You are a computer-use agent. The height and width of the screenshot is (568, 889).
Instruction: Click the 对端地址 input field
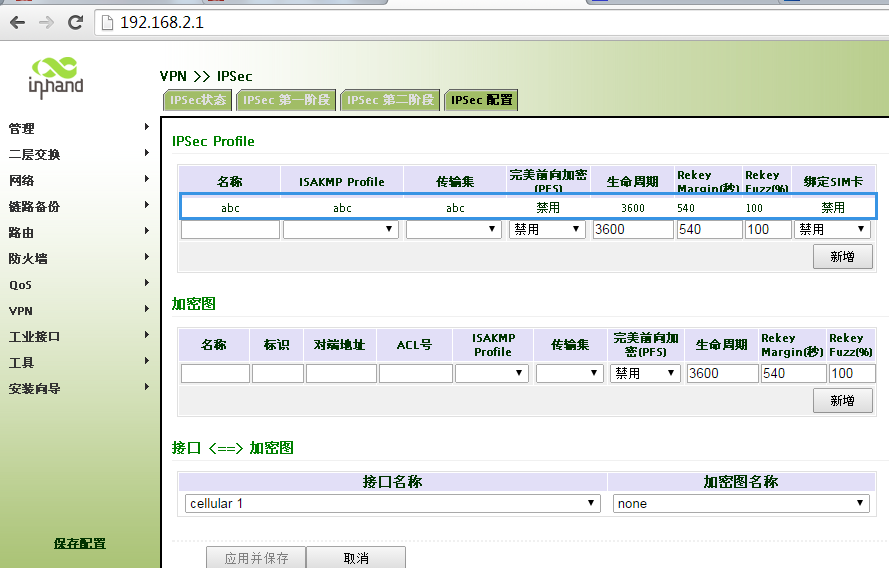click(340, 373)
